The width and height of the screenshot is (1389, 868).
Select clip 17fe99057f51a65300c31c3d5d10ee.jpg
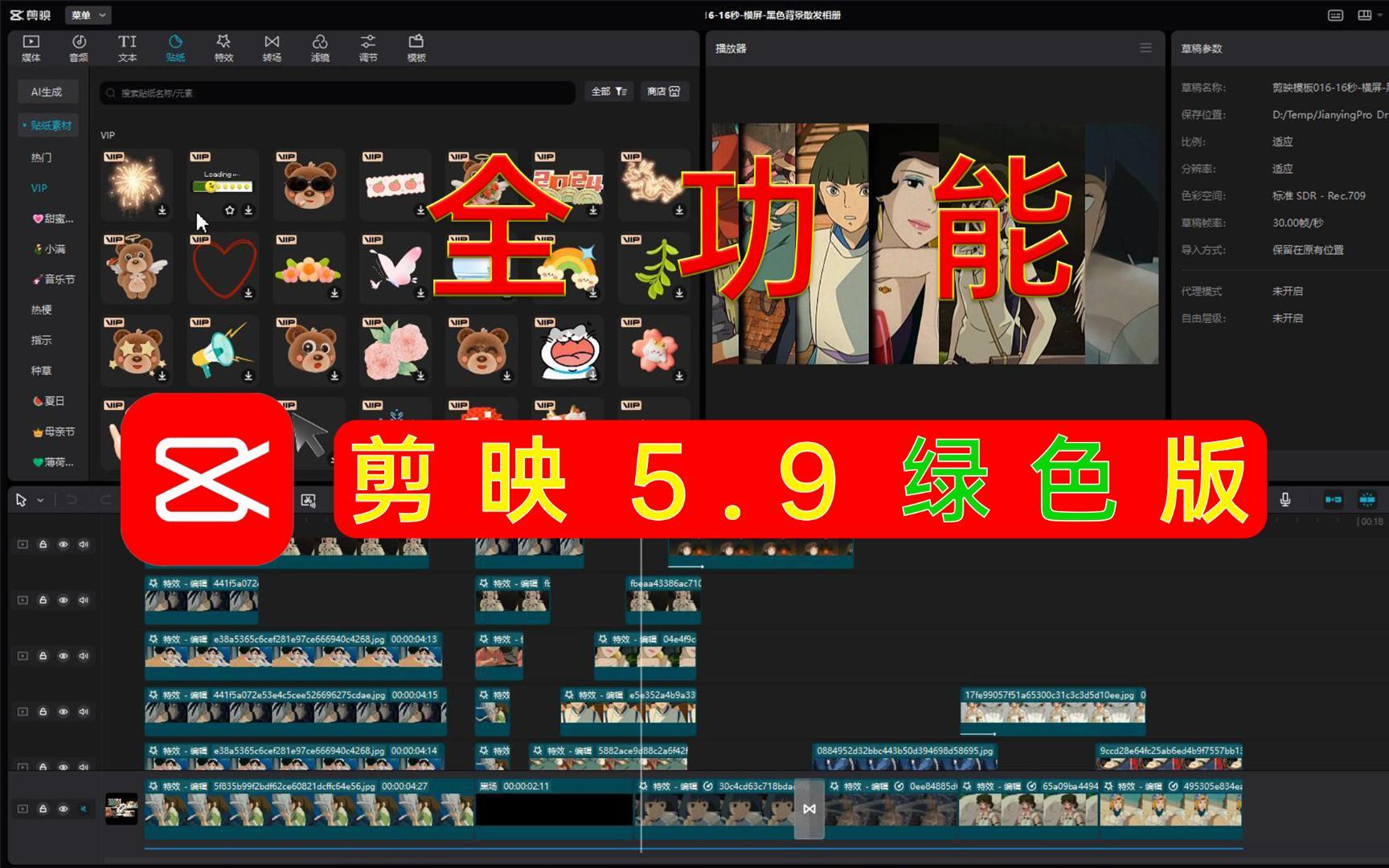pyautogui.click(x=1053, y=712)
